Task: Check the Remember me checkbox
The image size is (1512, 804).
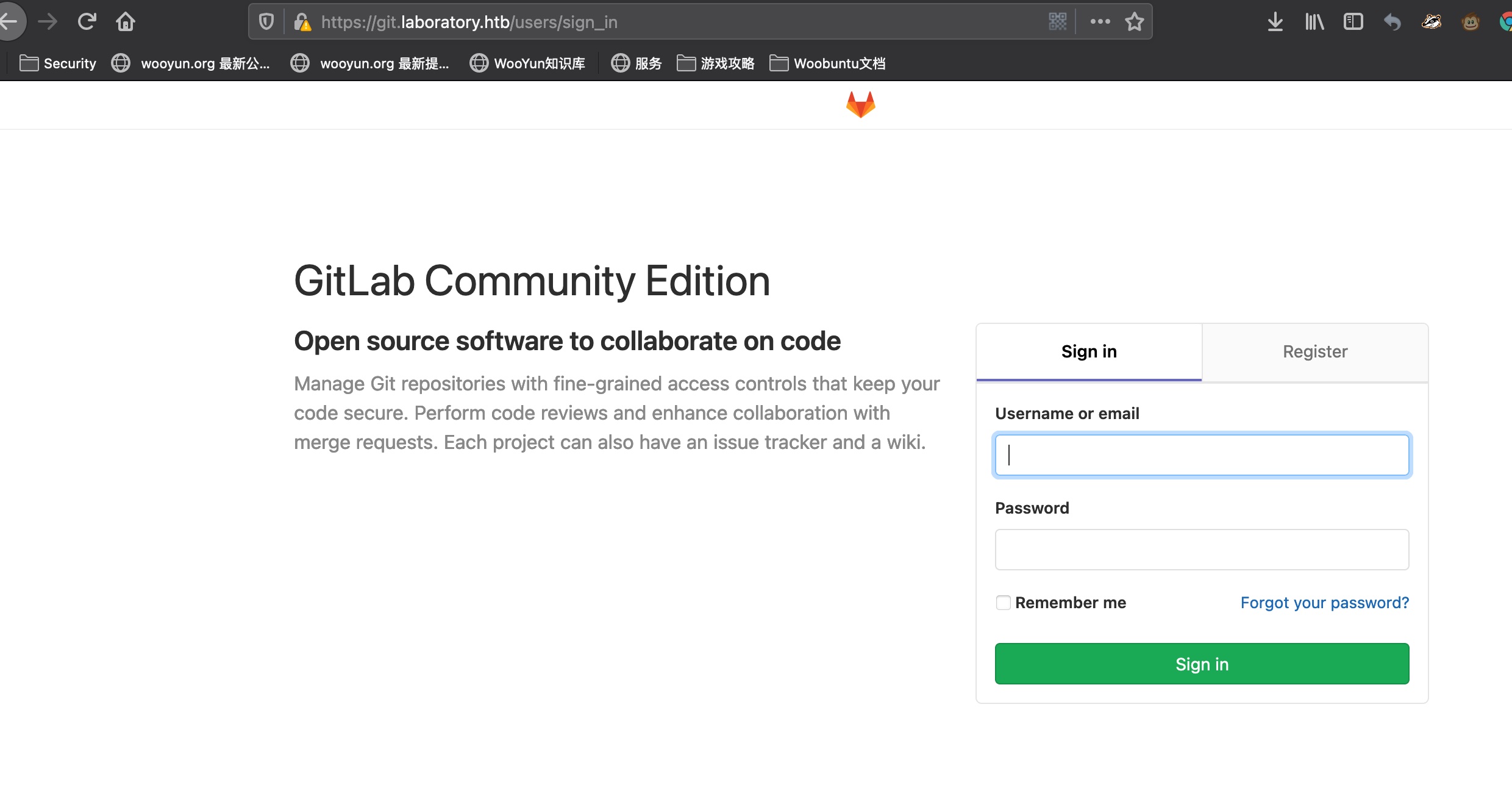Action: click(1003, 603)
